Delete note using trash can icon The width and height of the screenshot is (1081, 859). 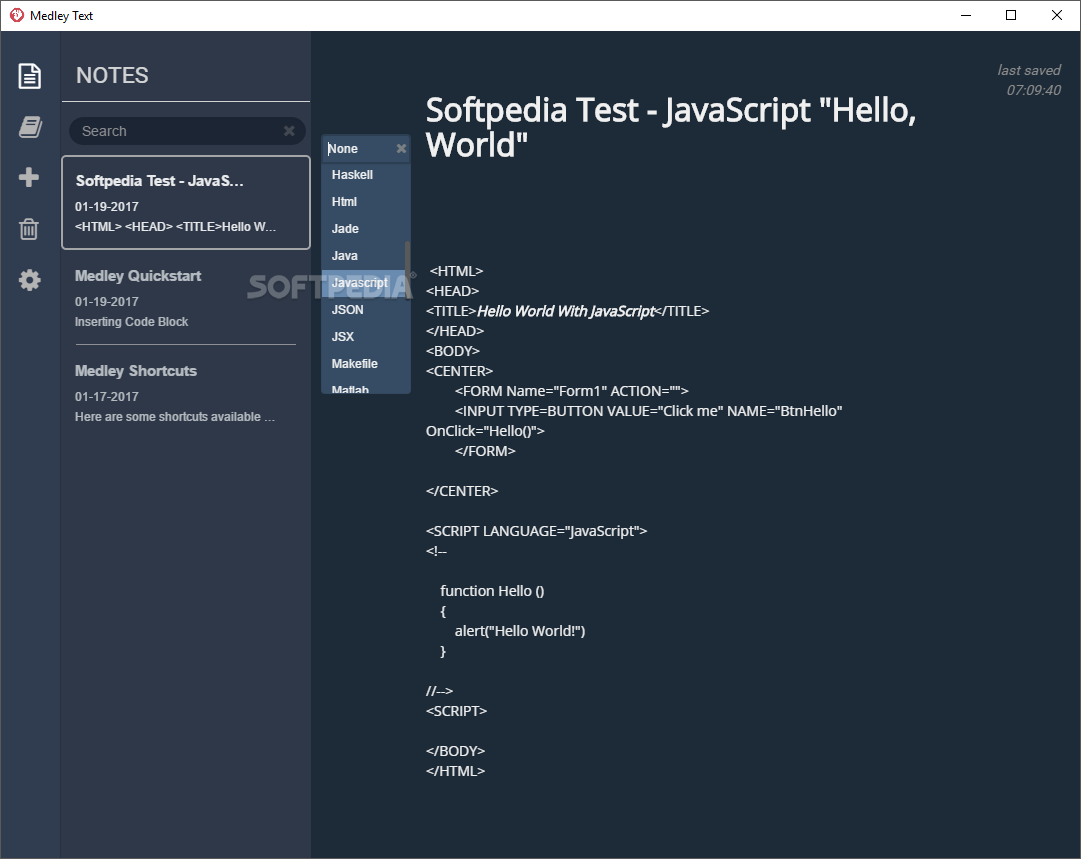[x=29, y=229]
